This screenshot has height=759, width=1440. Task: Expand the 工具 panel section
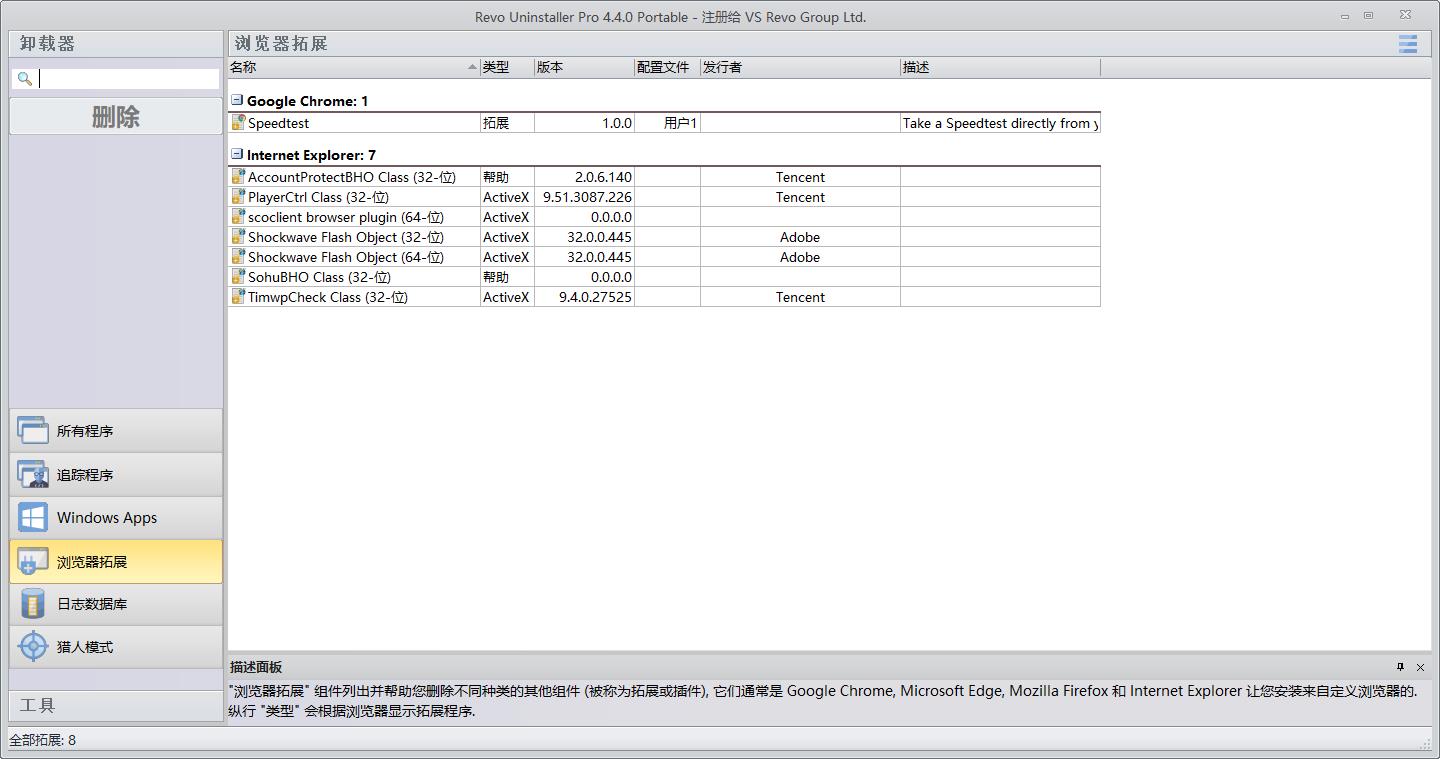[x=116, y=705]
